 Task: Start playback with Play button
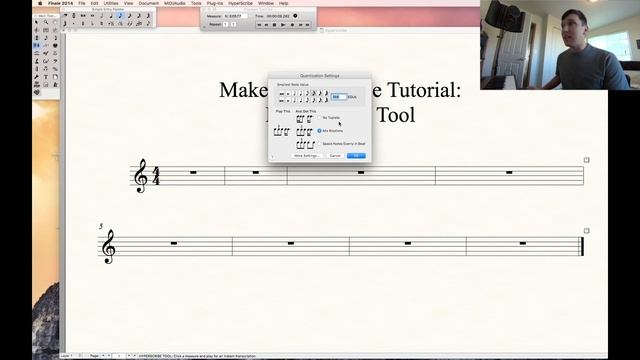283,25
